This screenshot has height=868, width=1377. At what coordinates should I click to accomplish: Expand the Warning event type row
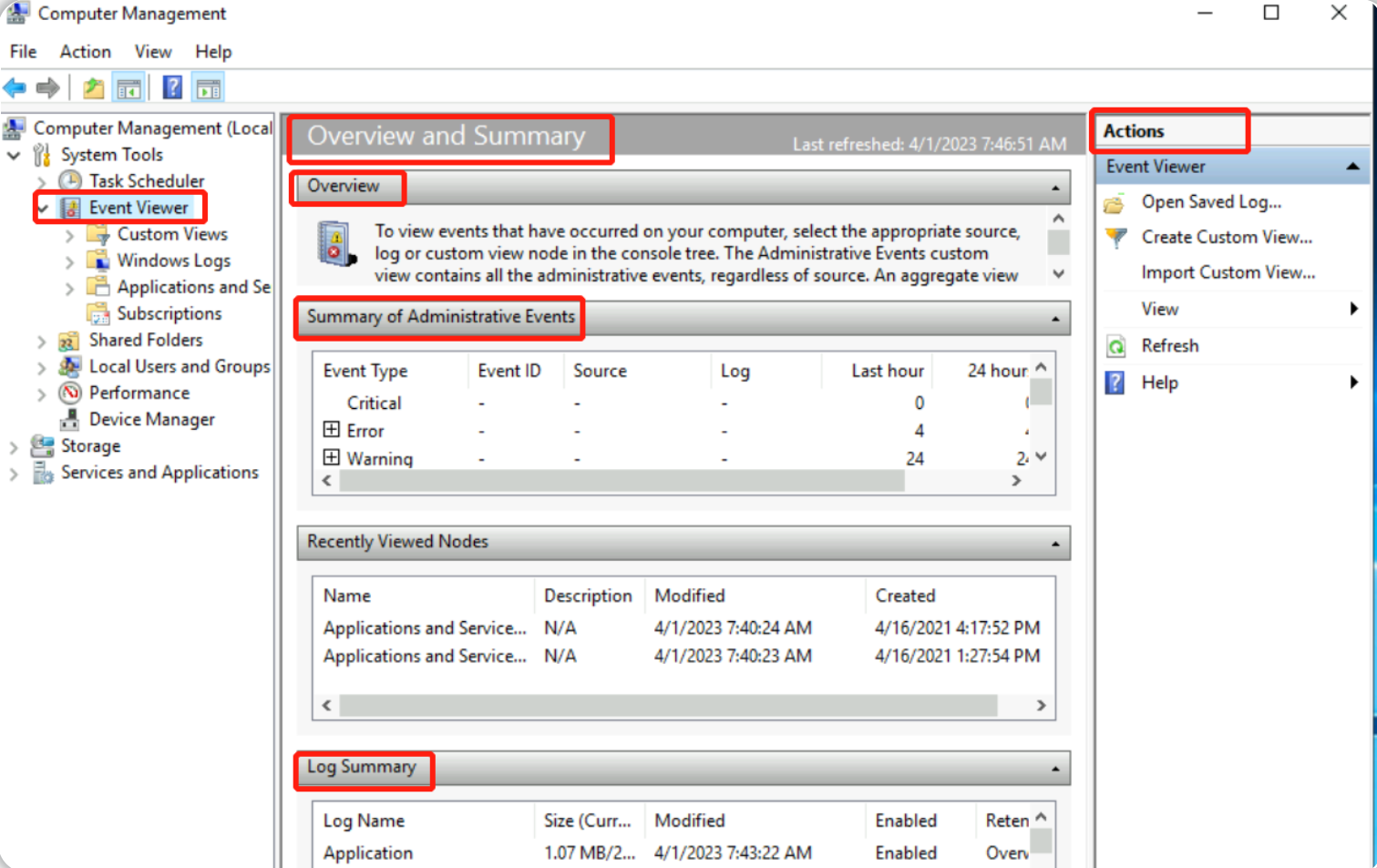point(332,457)
